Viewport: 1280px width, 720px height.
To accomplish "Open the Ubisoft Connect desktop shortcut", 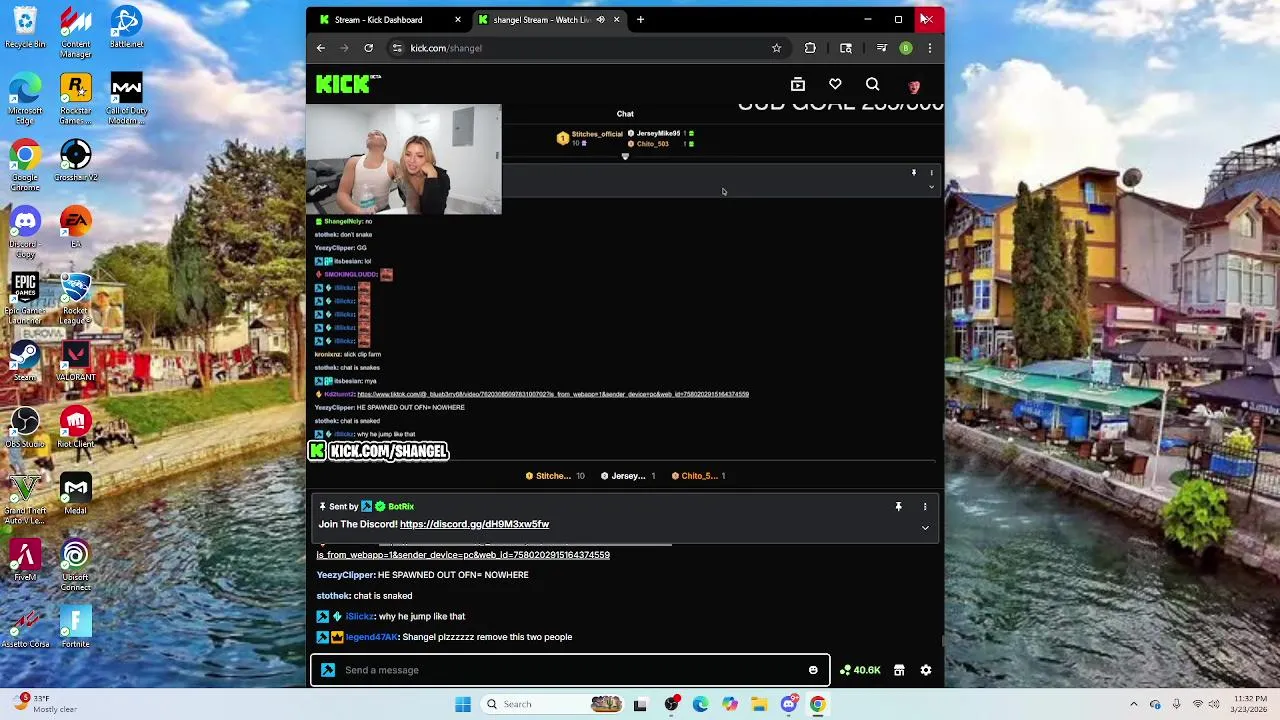I will (x=76, y=565).
